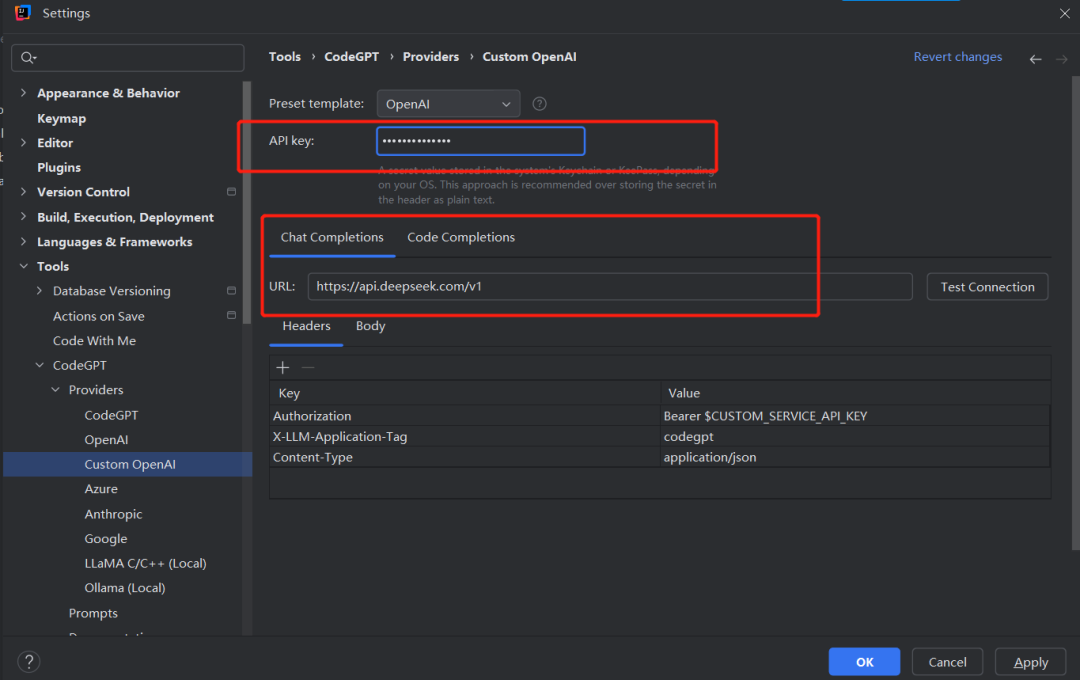The width and height of the screenshot is (1080, 680).
Task: Open the help button at bottom left
Action: (29, 661)
